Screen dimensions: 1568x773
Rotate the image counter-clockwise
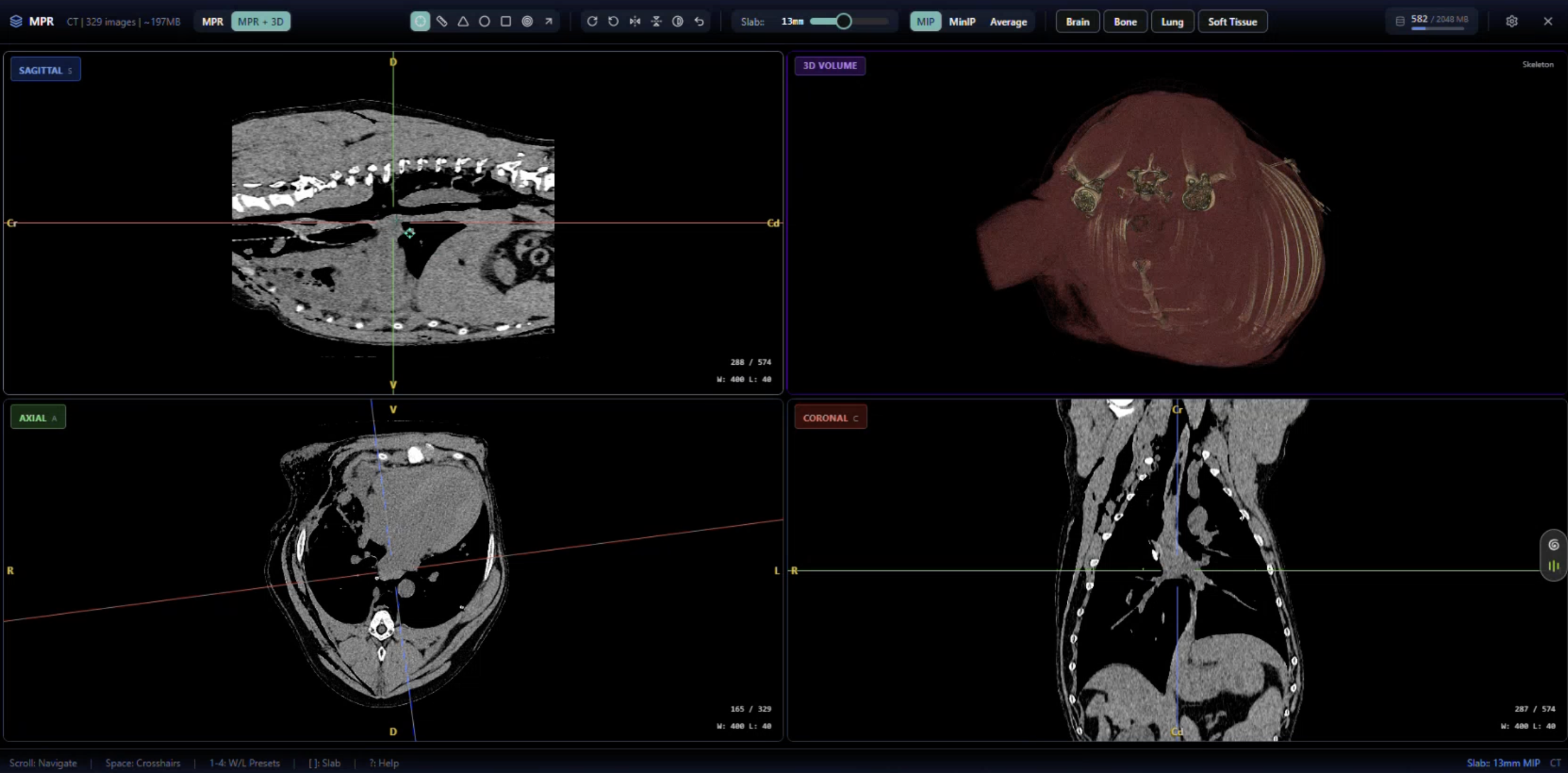[613, 21]
